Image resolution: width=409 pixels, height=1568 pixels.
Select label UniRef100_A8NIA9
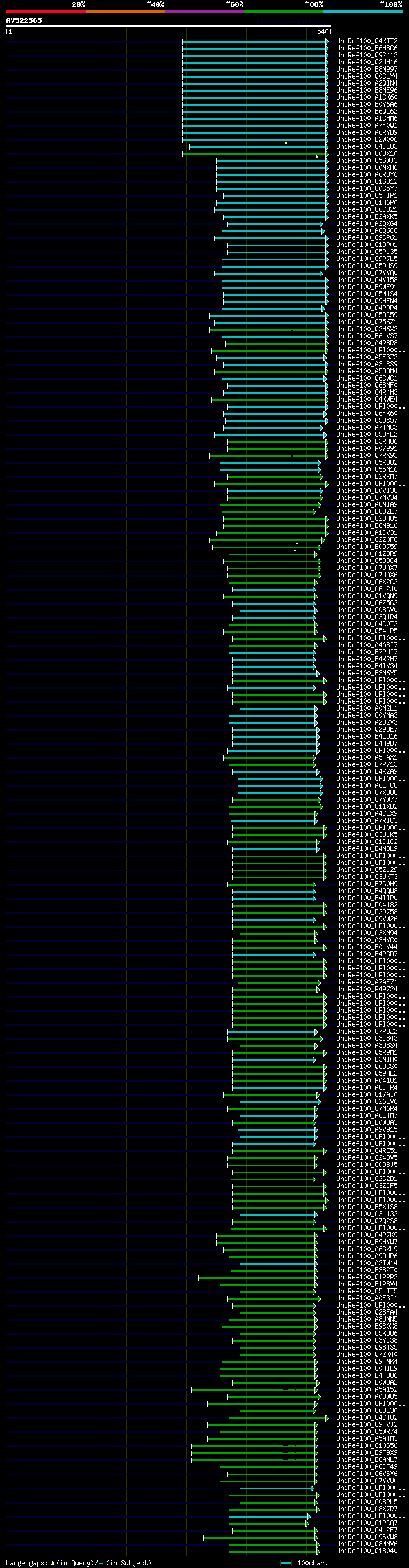point(367,504)
